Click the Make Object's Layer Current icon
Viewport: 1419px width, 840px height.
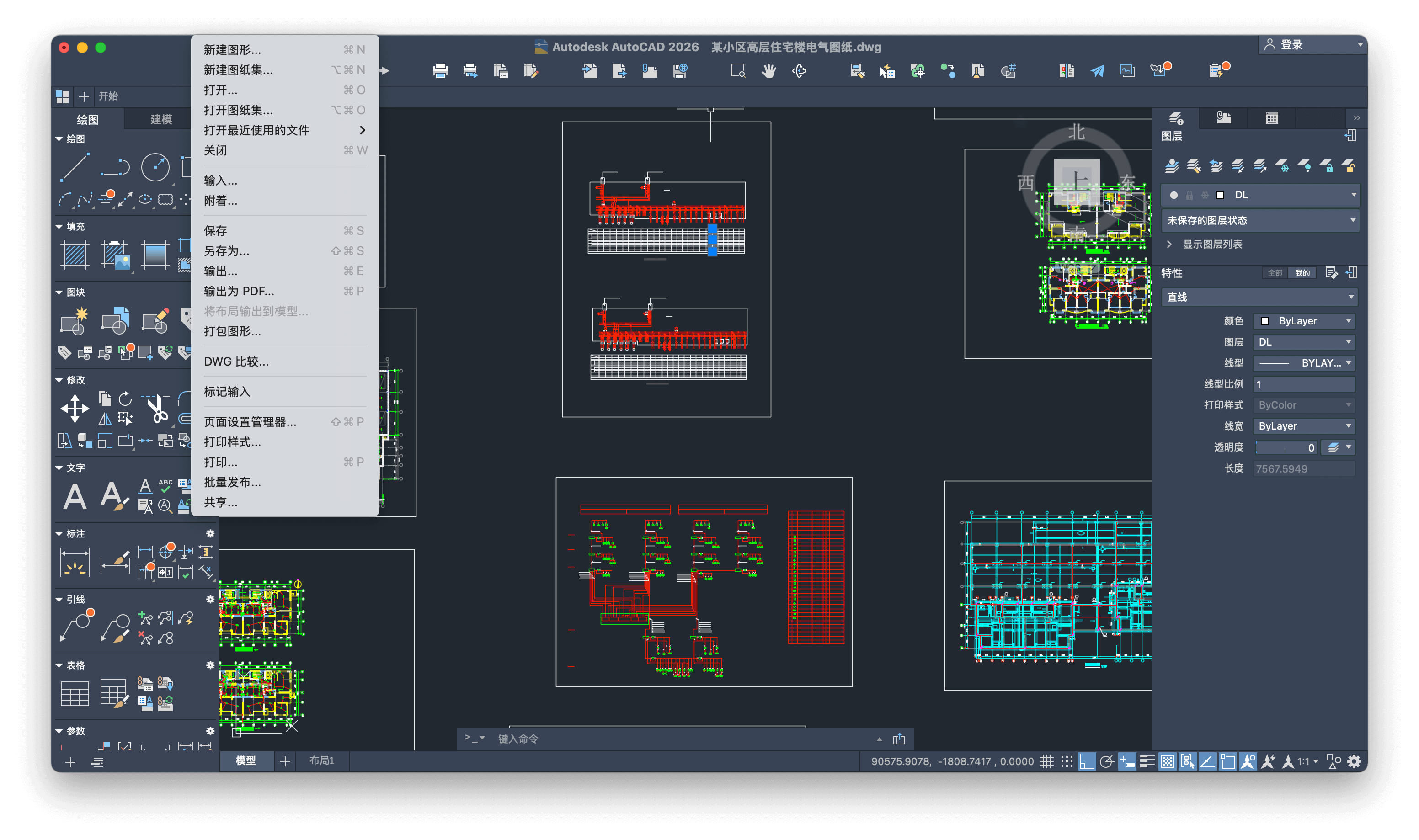(1171, 166)
